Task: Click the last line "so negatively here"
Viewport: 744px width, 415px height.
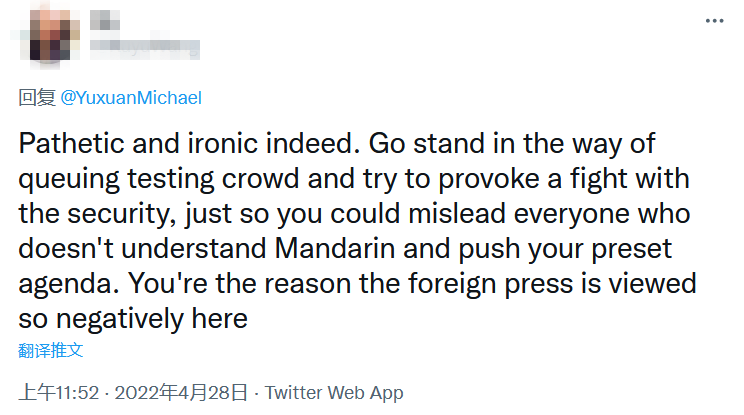Action: [132, 318]
